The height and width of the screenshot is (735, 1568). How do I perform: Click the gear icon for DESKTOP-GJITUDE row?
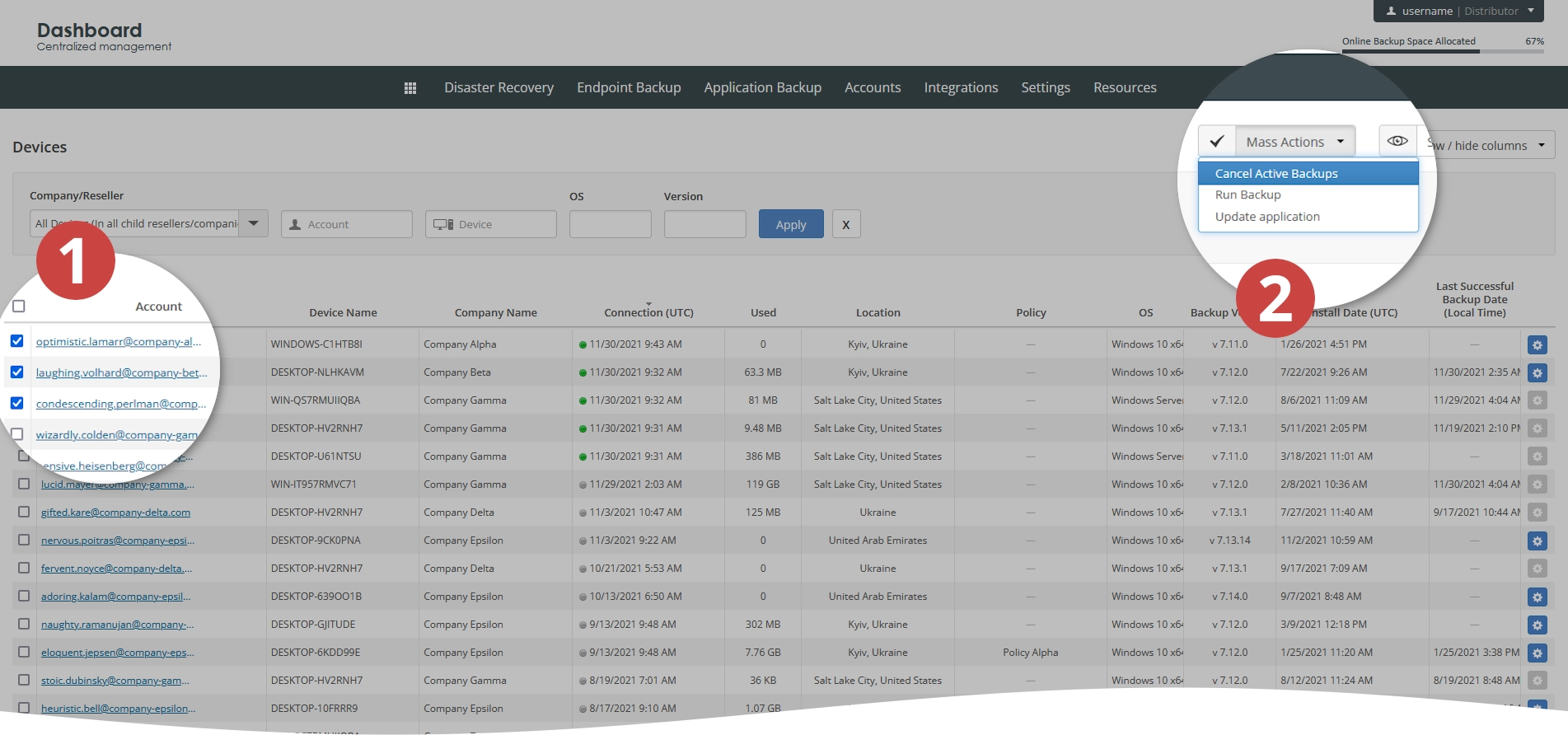pyautogui.click(x=1537, y=625)
